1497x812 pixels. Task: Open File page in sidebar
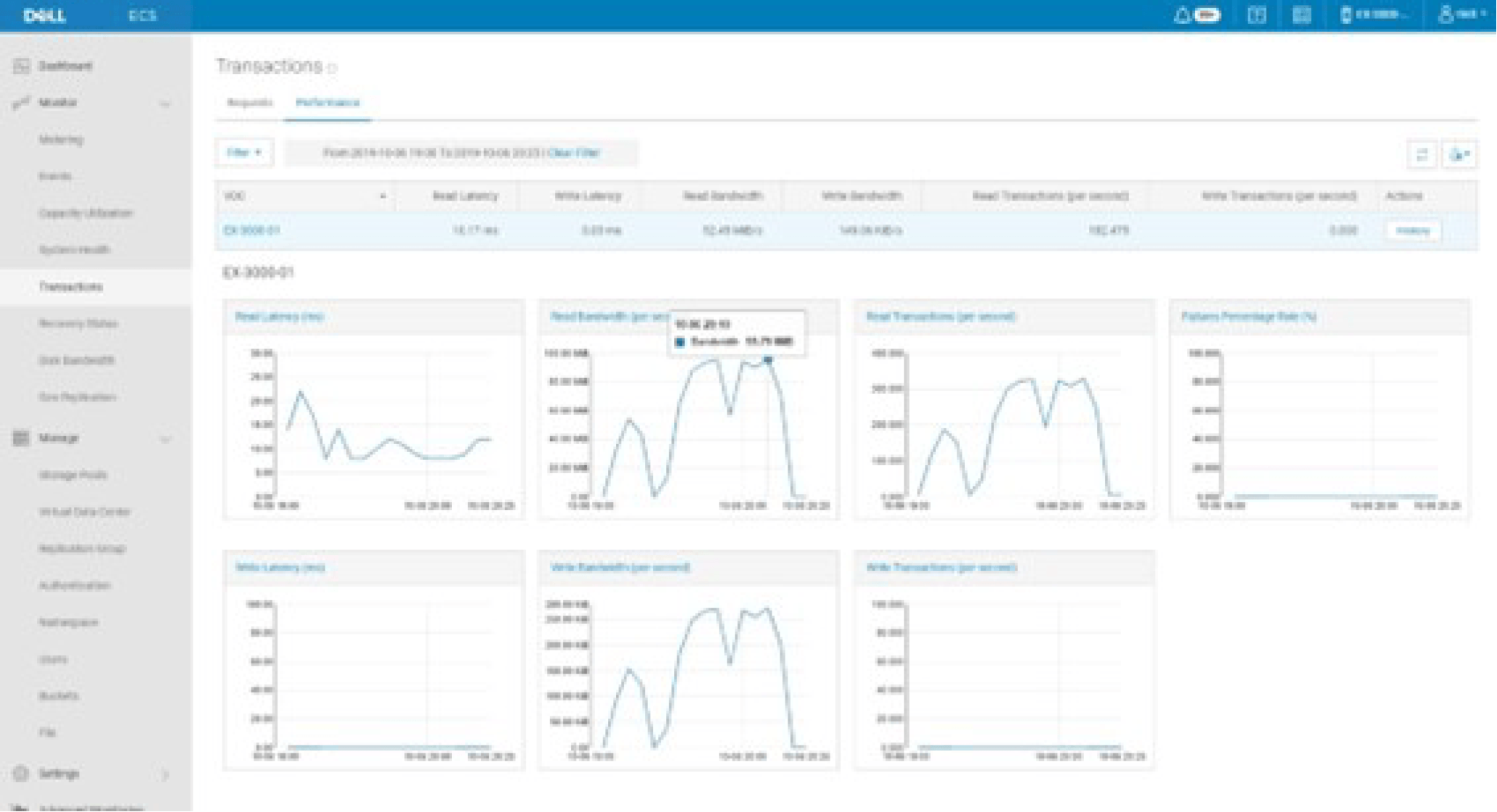coord(47,733)
